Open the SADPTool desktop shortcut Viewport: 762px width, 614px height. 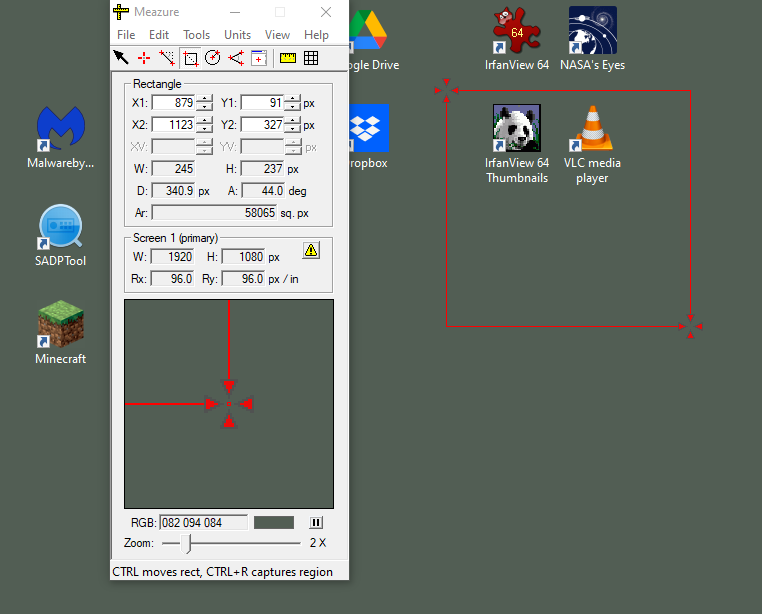click(x=61, y=236)
